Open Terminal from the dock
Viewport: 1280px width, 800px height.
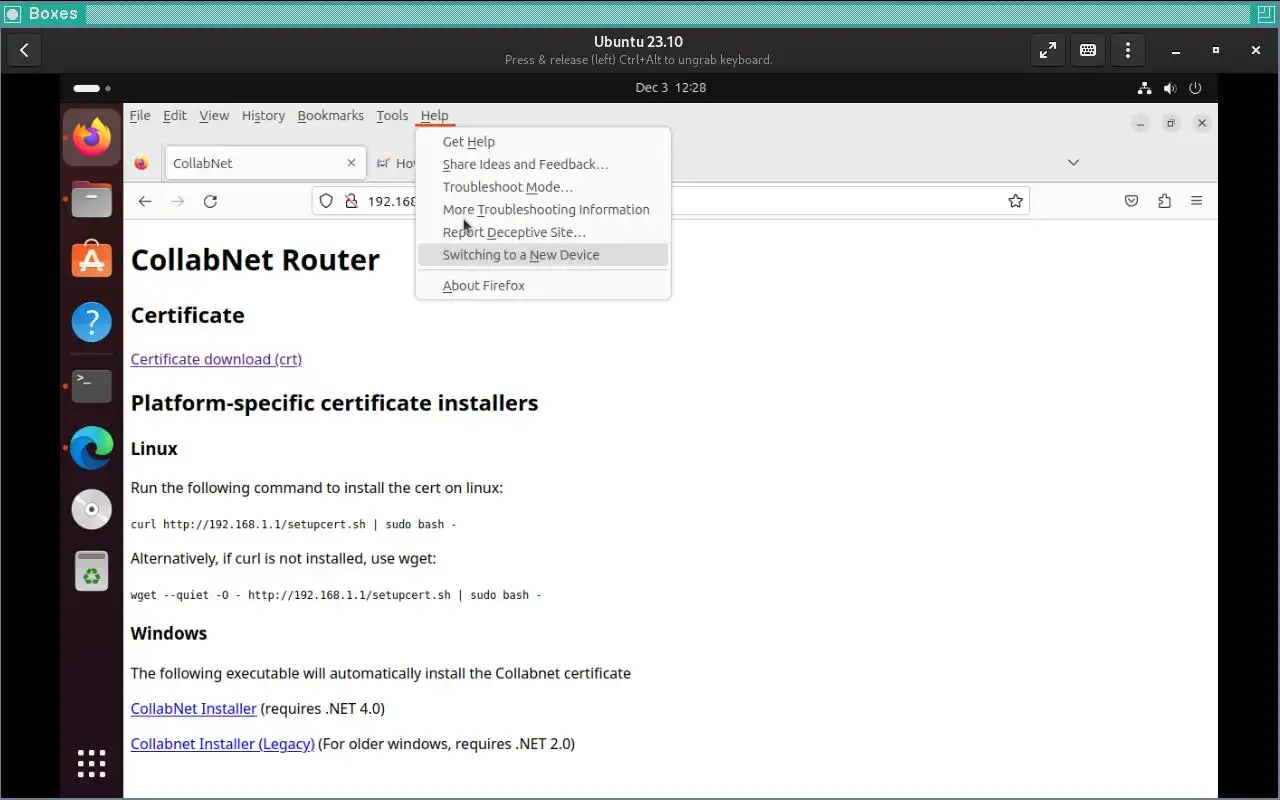(91, 385)
